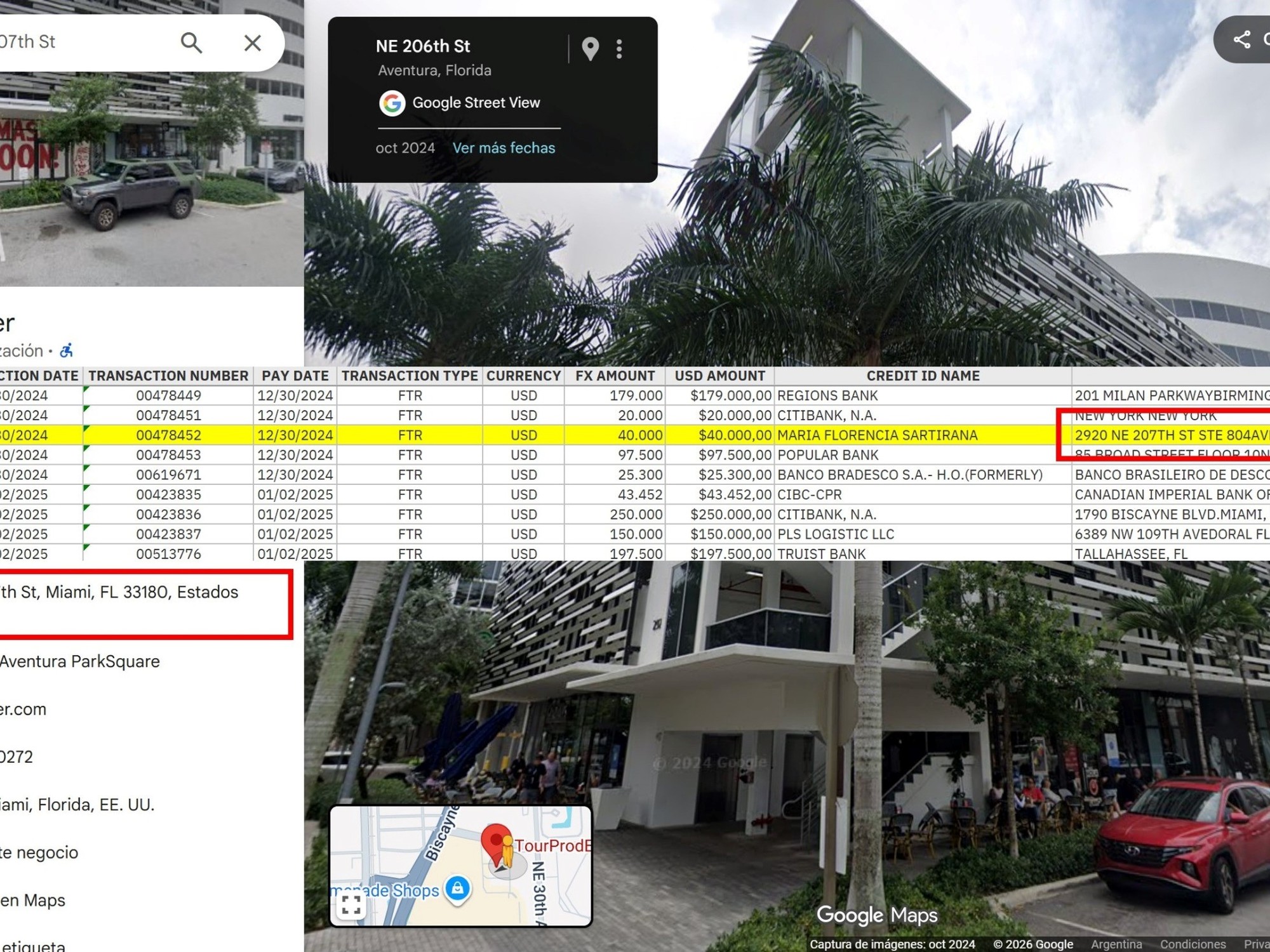Clear the search box with the X

click(253, 43)
